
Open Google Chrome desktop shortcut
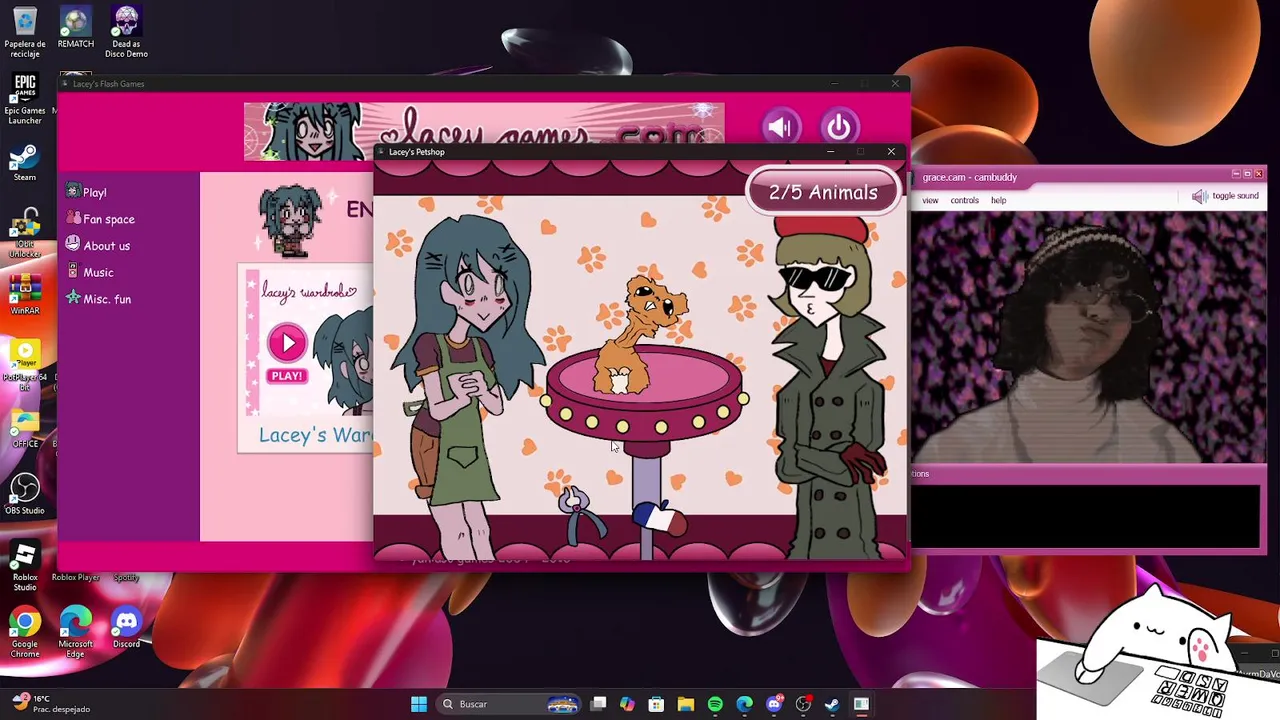coord(25,633)
